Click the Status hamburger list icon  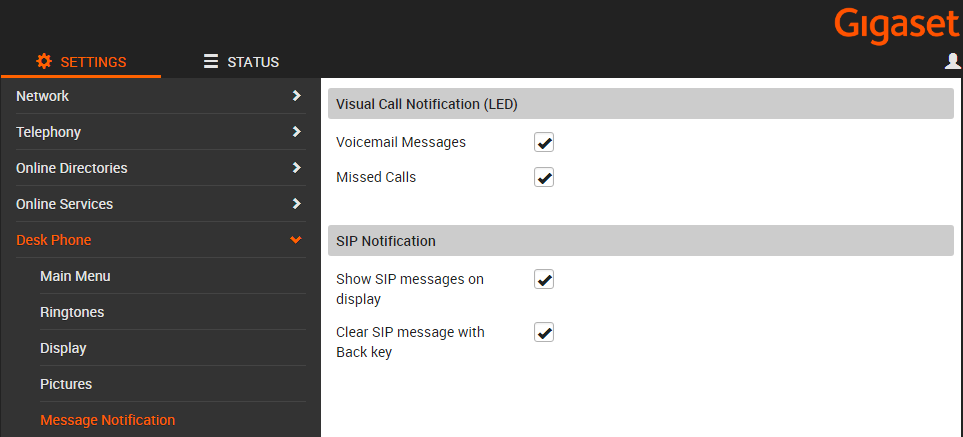tap(211, 61)
